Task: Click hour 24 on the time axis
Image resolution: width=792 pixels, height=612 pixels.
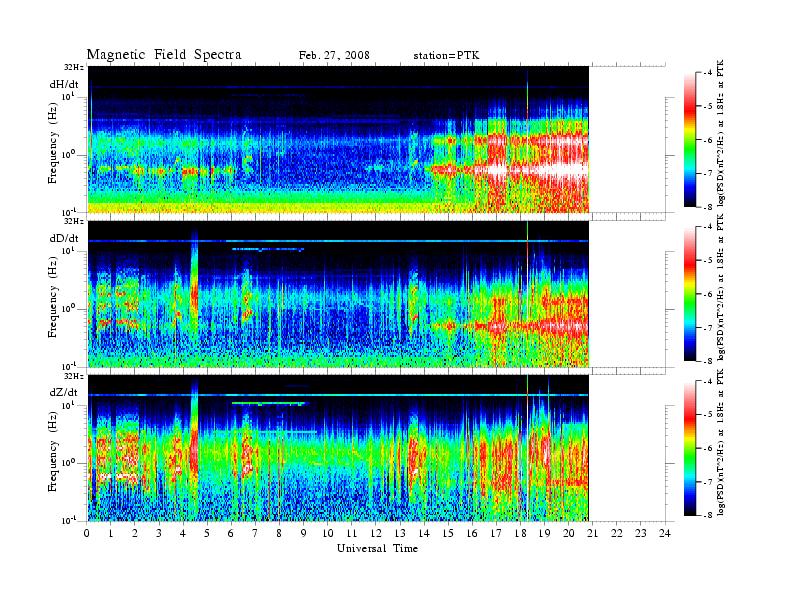Action: (x=665, y=534)
